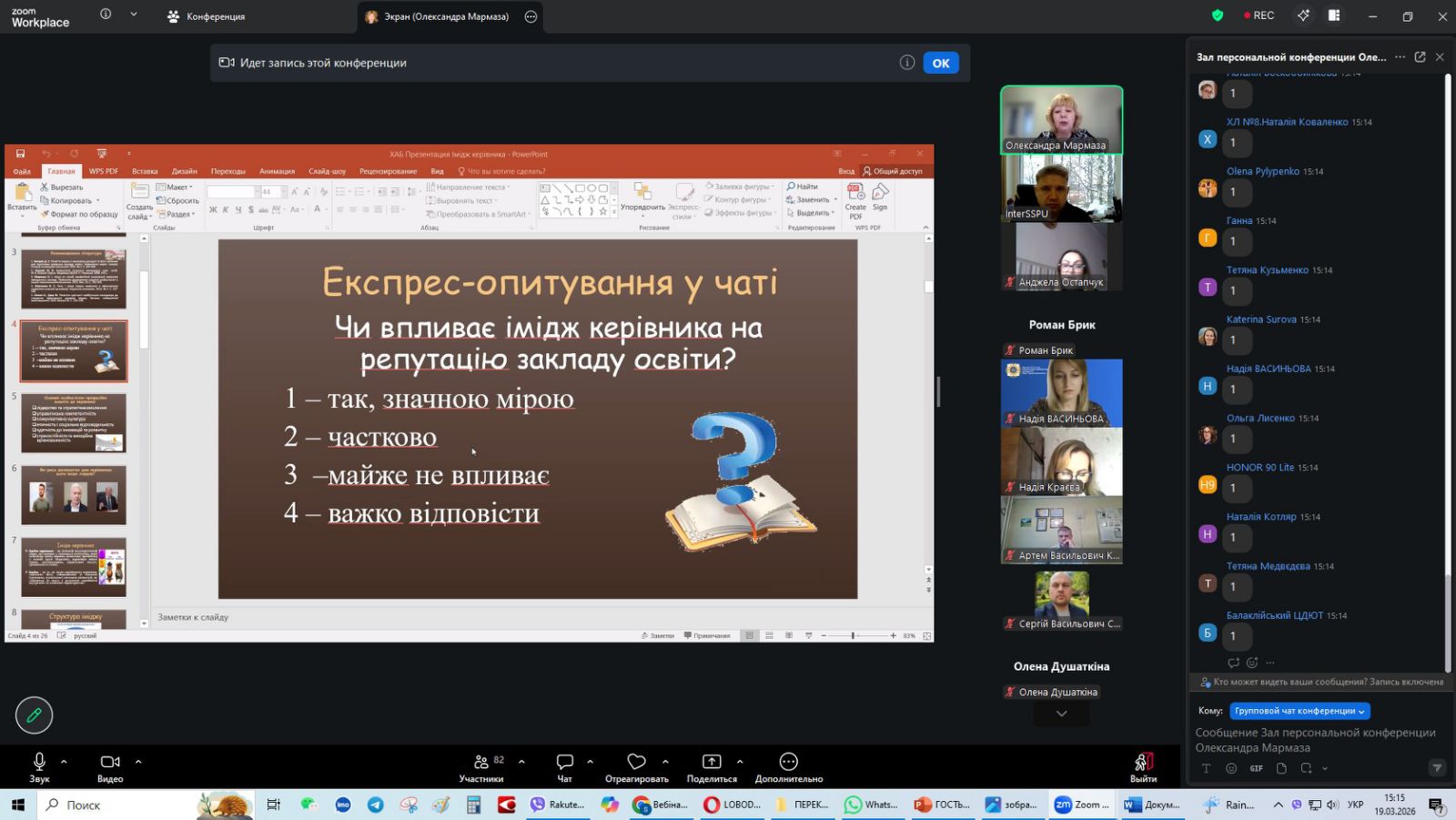Open the Групповой чат конференции recipient dropdown

click(1299, 711)
